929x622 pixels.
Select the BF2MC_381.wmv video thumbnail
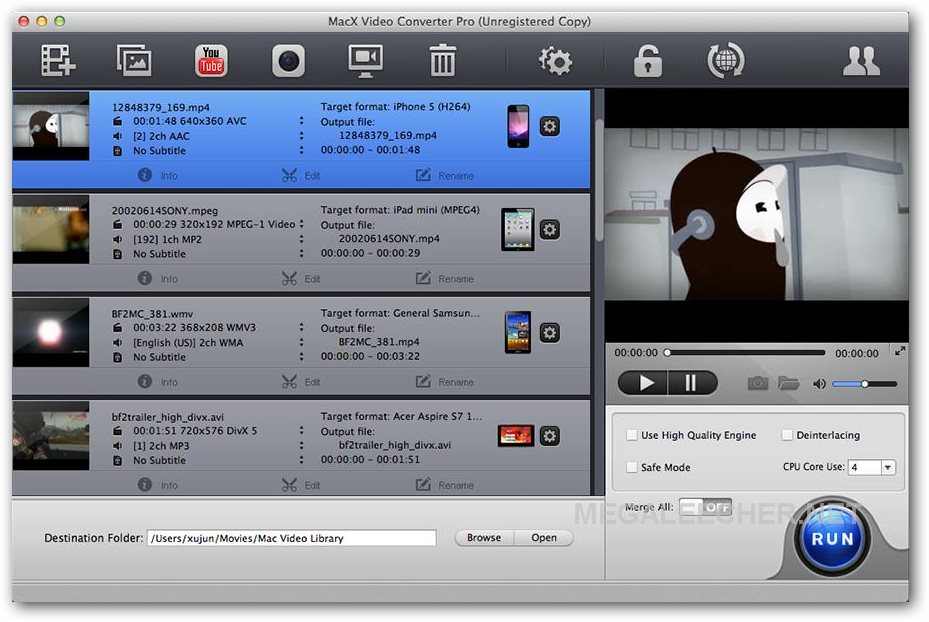[x=51, y=332]
